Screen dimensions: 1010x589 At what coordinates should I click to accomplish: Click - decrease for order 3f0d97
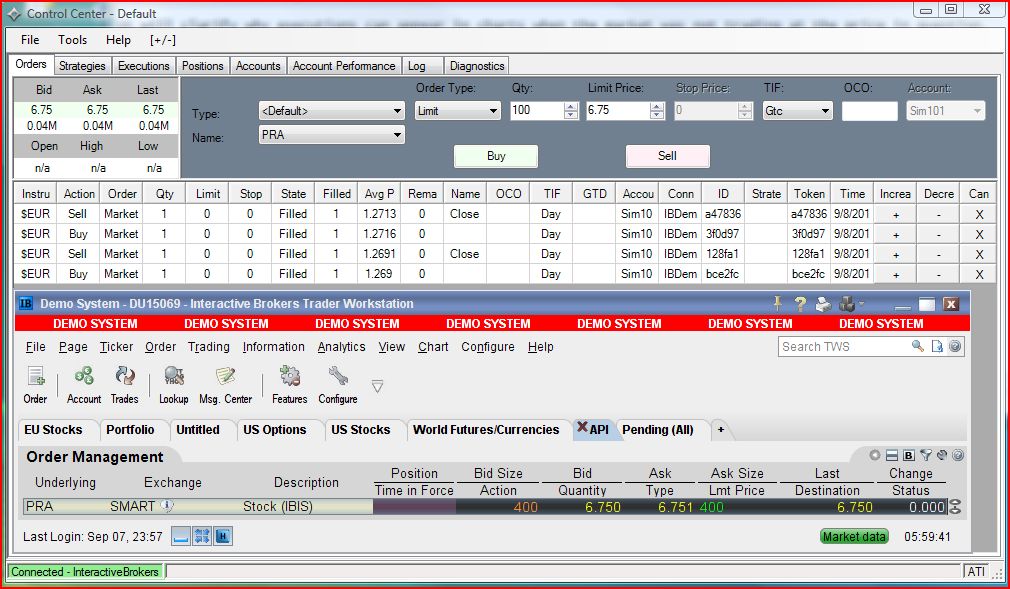click(x=939, y=235)
